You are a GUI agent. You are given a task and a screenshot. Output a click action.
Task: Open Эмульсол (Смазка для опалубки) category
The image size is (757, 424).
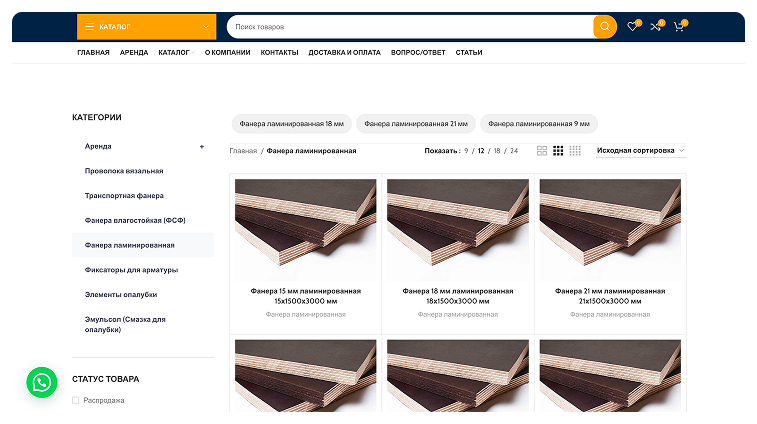pos(125,325)
